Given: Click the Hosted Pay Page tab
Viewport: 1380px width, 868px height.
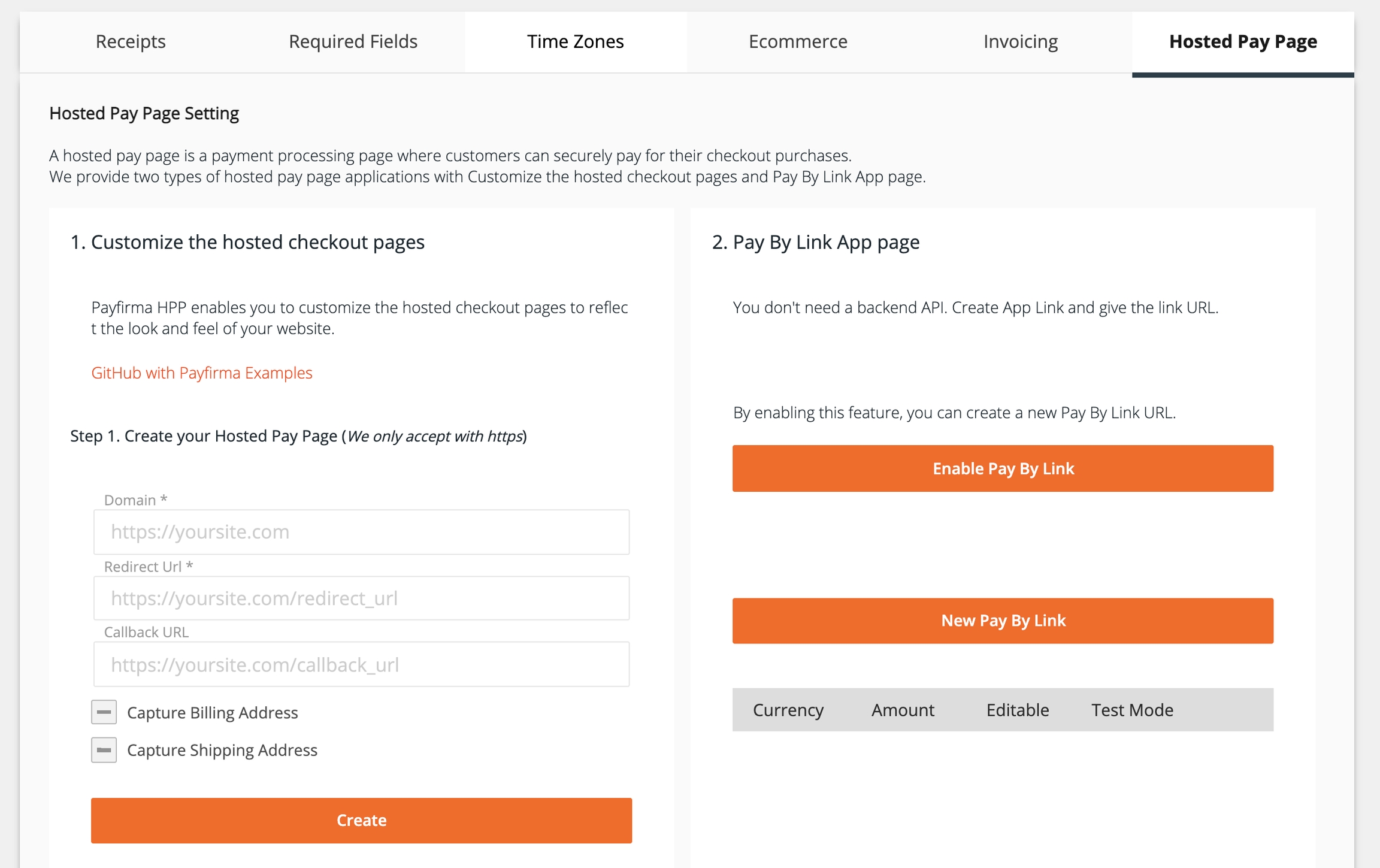Looking at the screenshot, I should click(1243, 41).
